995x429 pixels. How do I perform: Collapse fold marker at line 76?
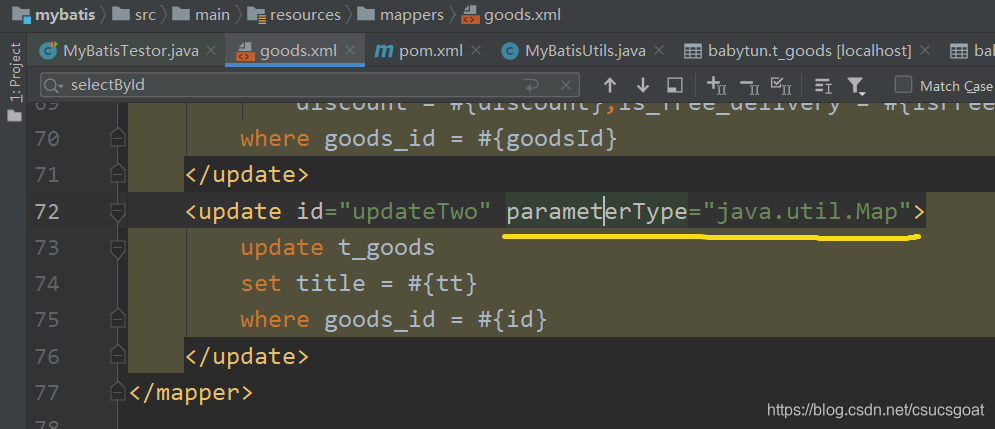coord(117,356)
